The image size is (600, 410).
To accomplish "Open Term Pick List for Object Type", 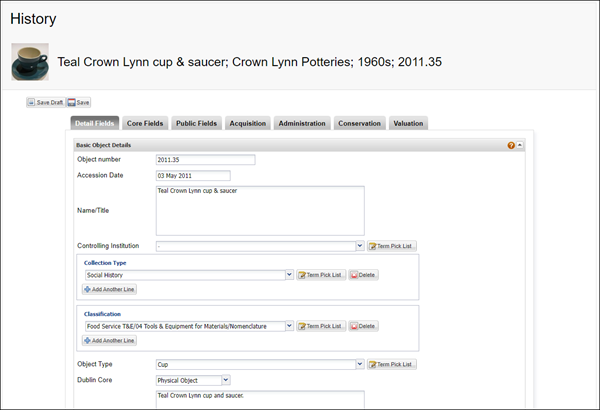I will tap(392, 364).
